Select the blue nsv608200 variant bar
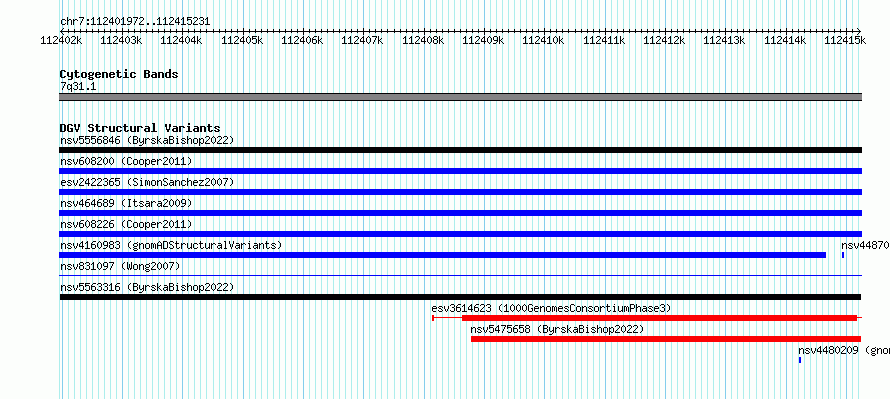The height and width of the screenshot is (399, 890). coord(460,171)
